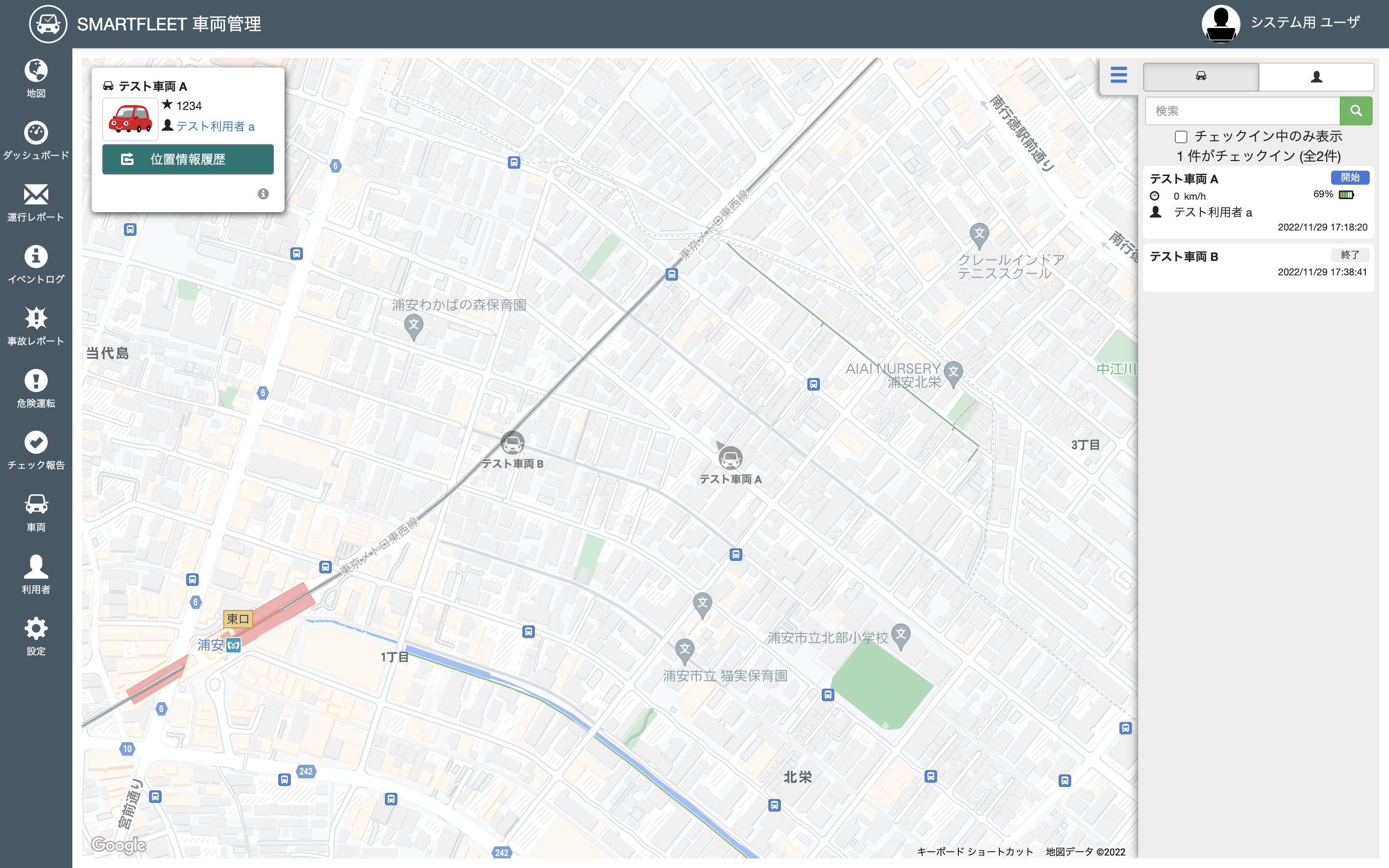
Task: Click 浦安わかばの森保育園 school pin
Action: click(413, 328)
